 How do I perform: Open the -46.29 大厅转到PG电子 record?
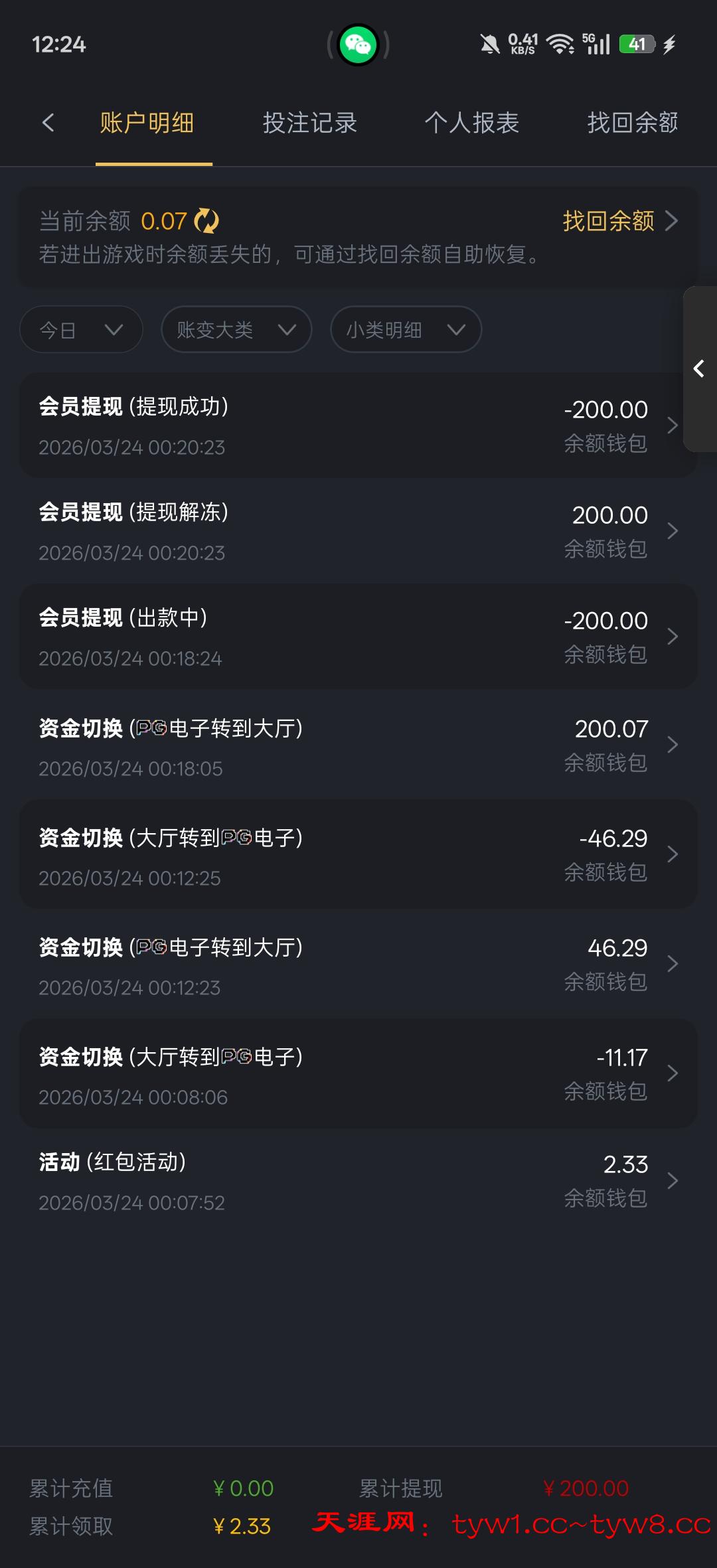pos(358,854)
